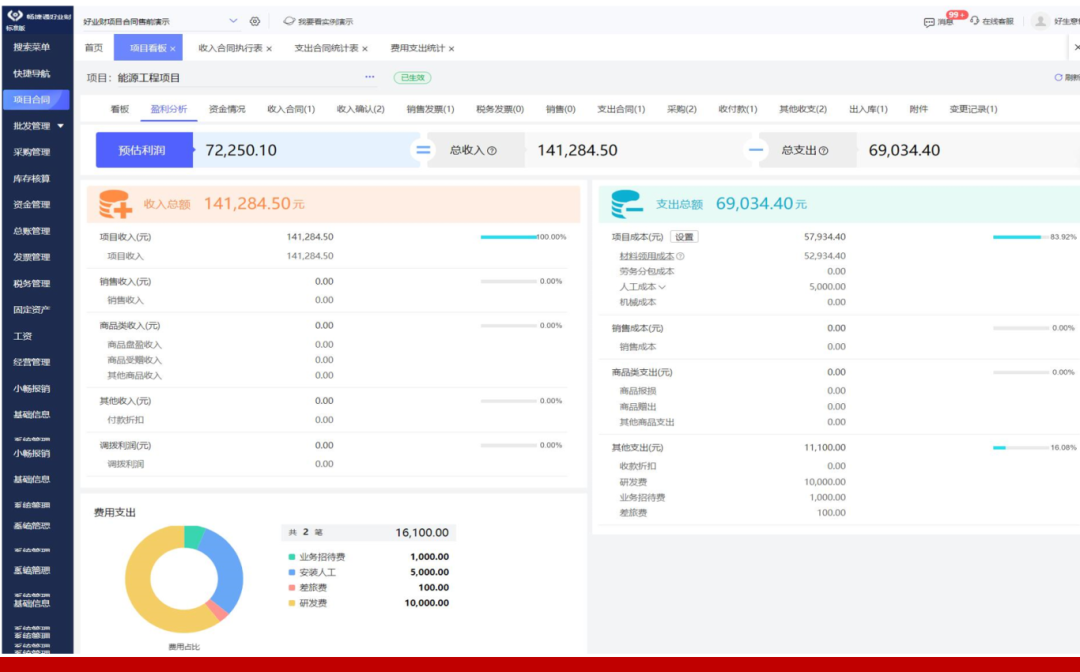This screenshot has width=1080, height=672.
Task: Click the 研发费 yellow legend swatch
Action: (x=291, y=604)
